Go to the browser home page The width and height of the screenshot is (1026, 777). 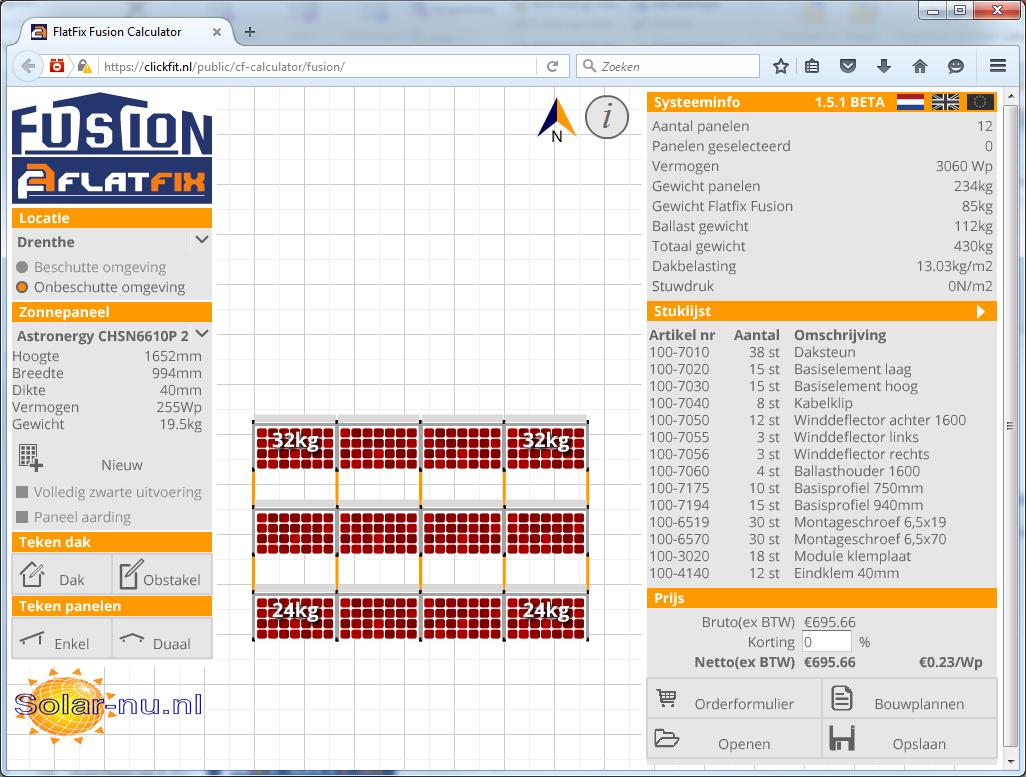[920, 66]
